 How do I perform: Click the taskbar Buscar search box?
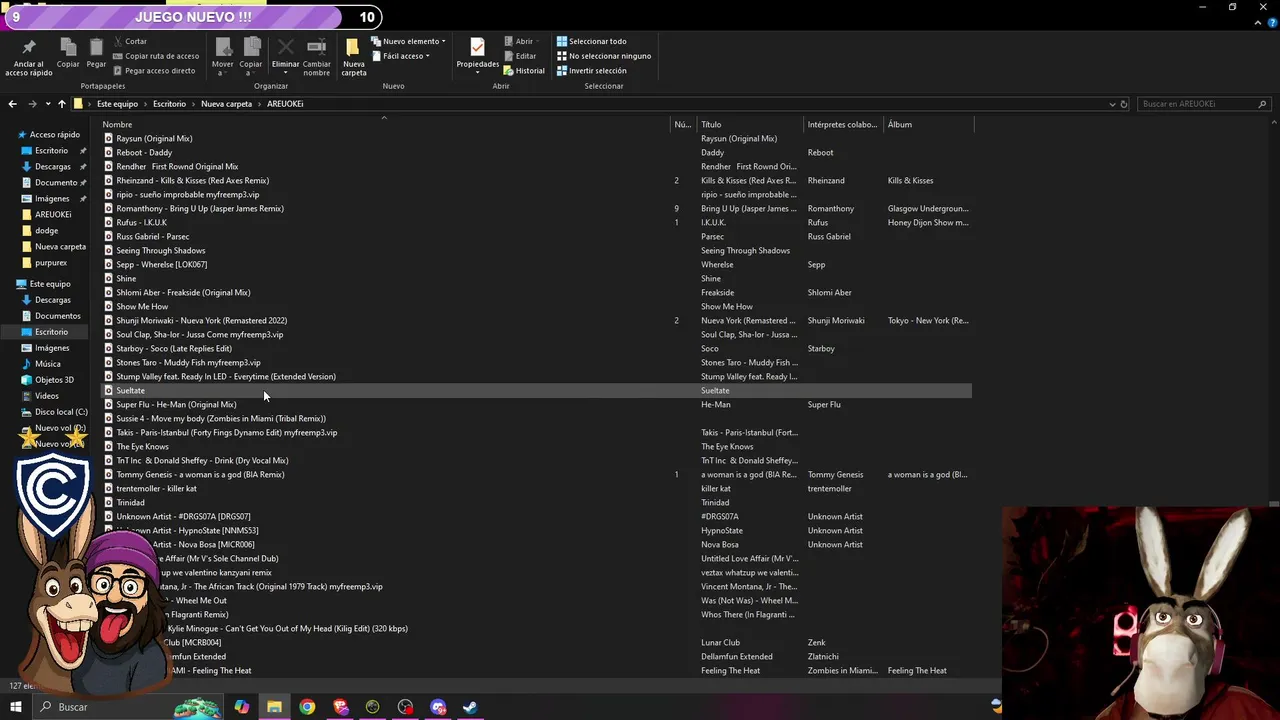pyautogui.click(x=130, y=707)
